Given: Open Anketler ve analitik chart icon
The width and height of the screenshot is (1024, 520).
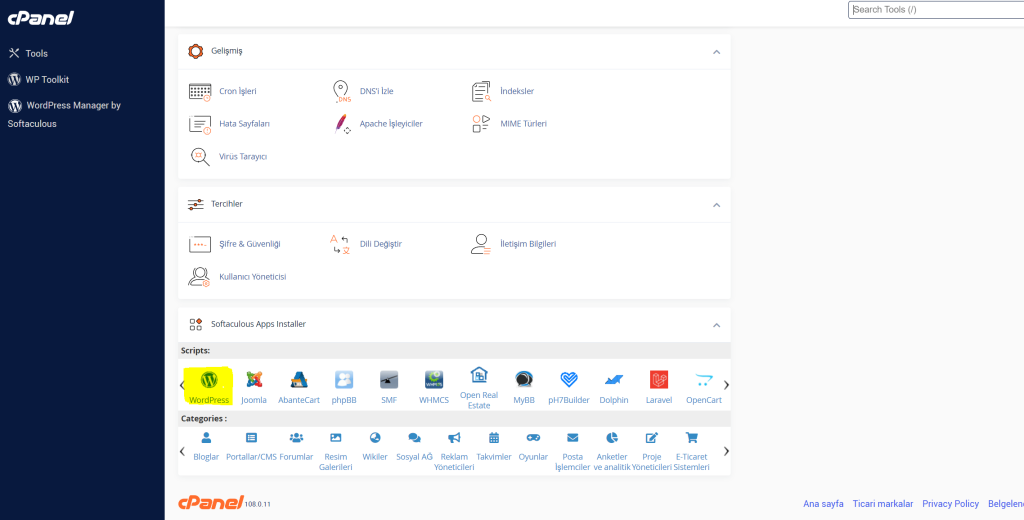Looking at the screenshot, I should click(x=612, y=437).
